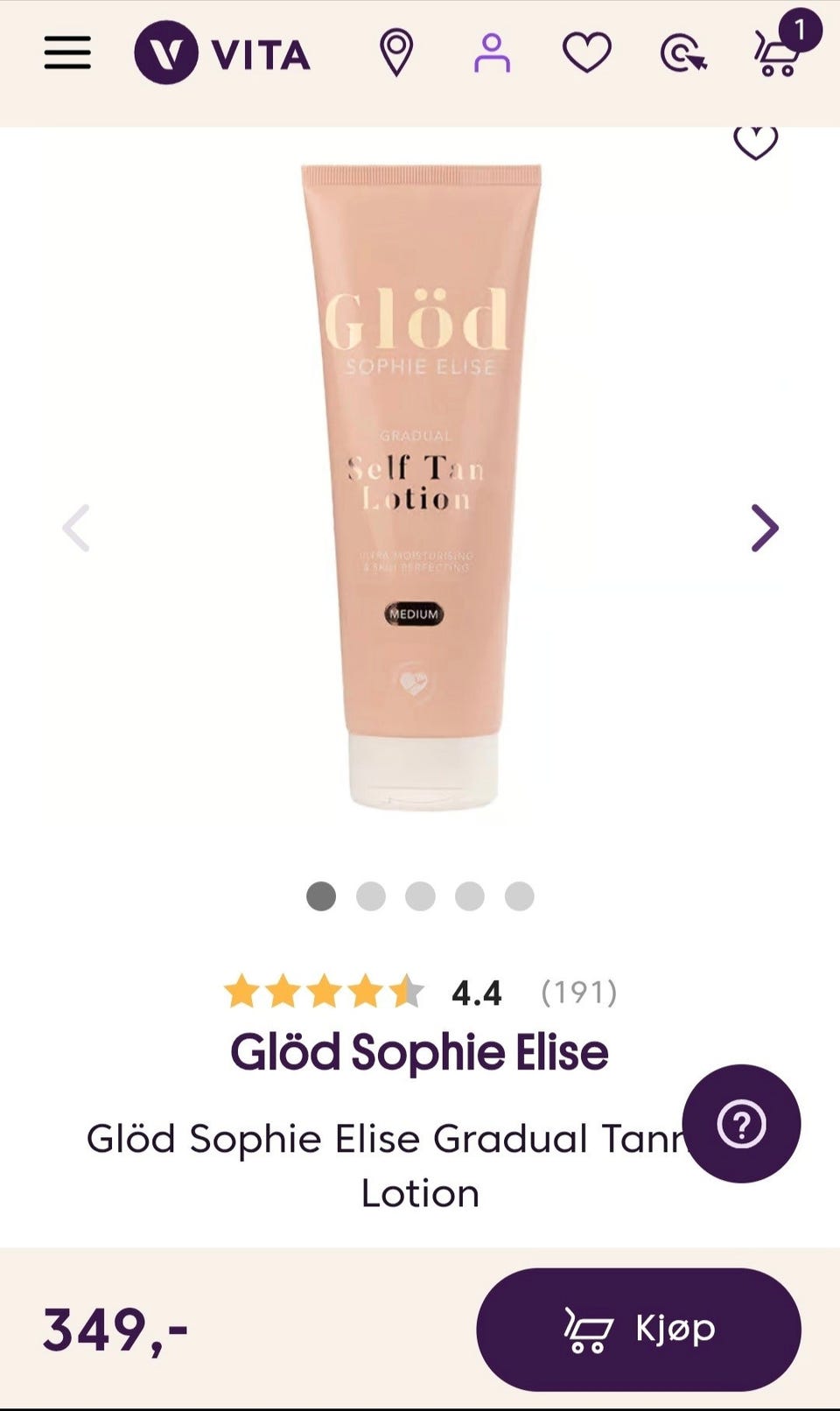Open the shopping cart with badge
Screen dimensions: 840x1411
pos(786,44)
